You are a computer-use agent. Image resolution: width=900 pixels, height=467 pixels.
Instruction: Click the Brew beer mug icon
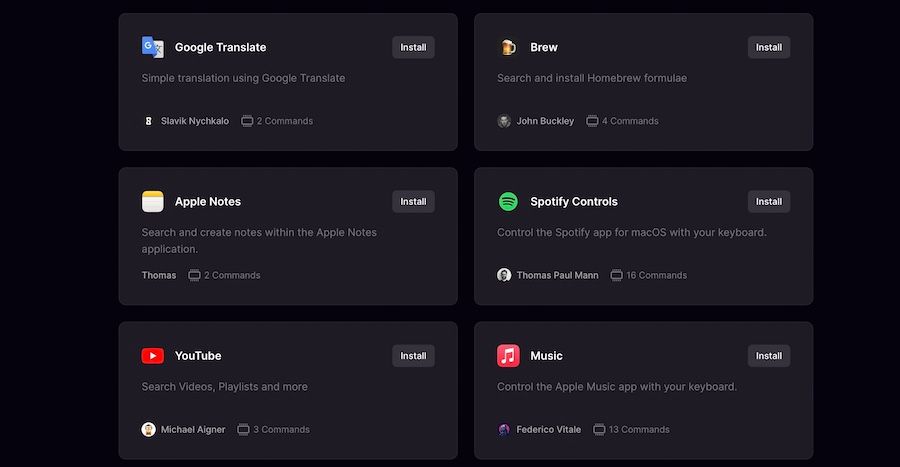(508, 47)
